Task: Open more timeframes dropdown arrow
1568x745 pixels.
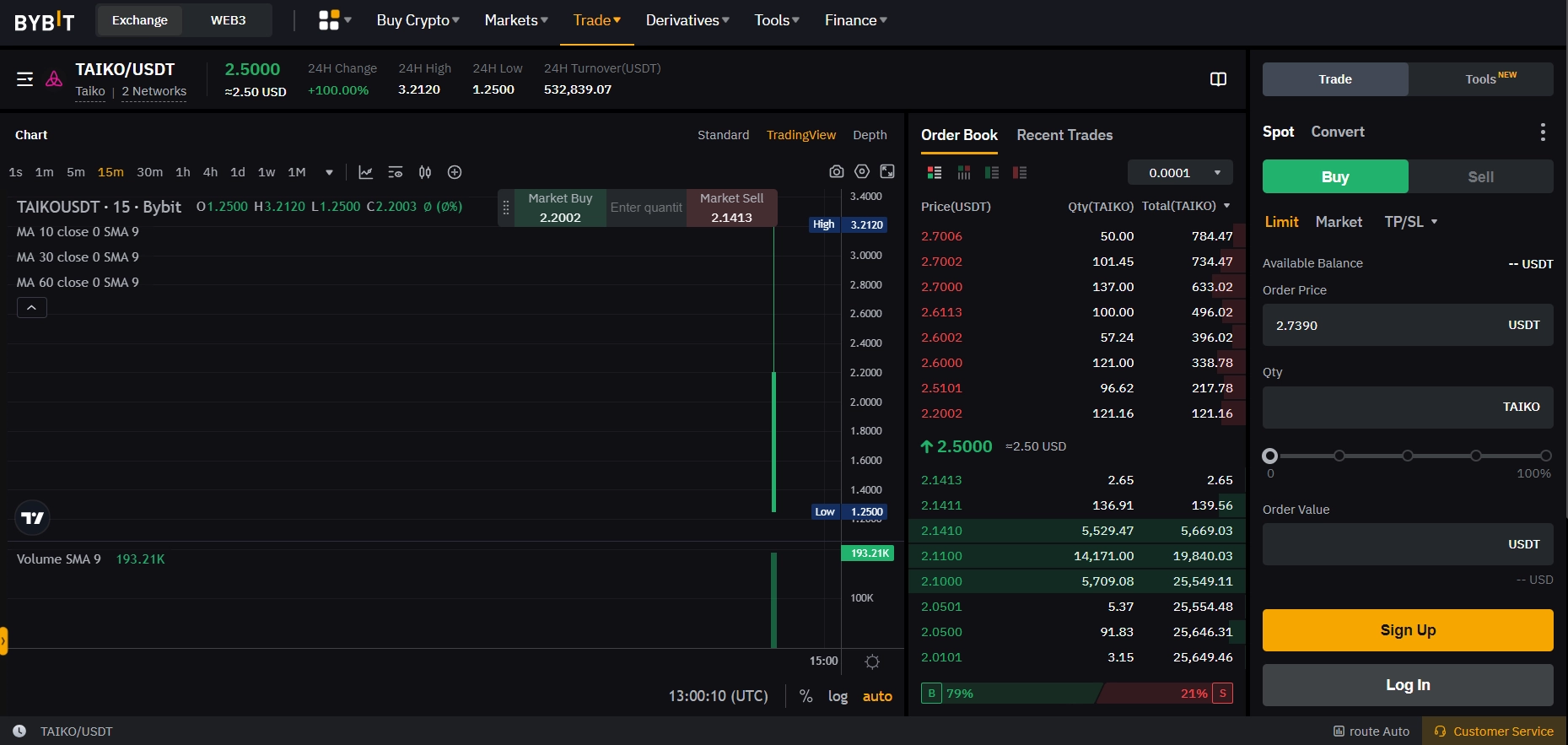Action: (329, 172)
